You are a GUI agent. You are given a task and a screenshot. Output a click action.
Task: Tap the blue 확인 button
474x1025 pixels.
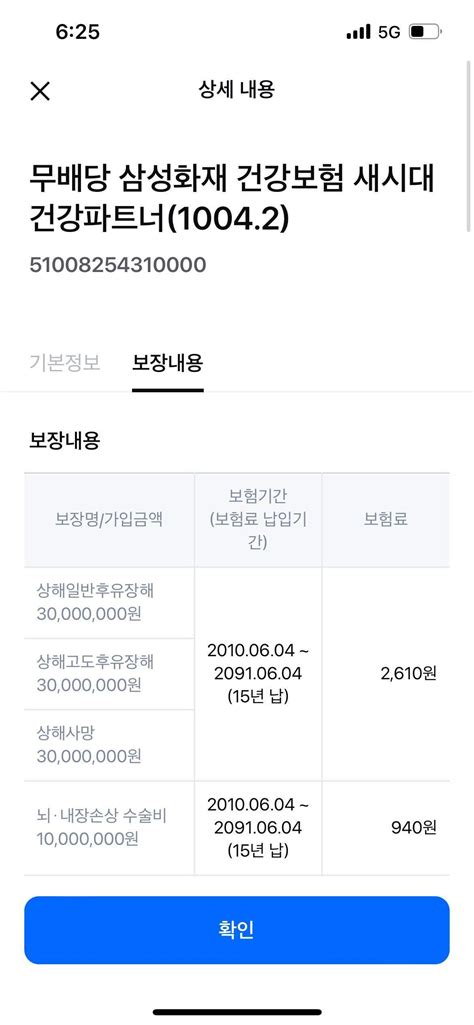click(x=237, y=930)
